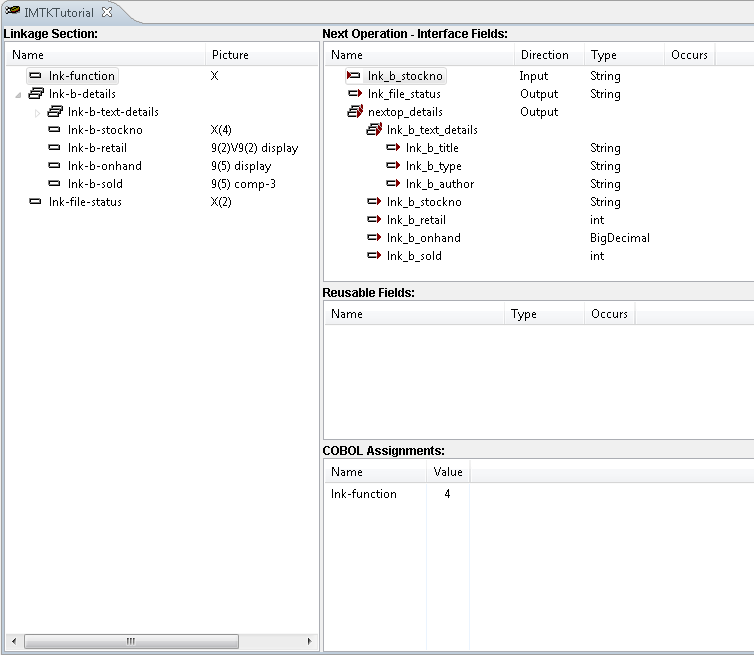Click the output icon beside lnk_b_retail

(x=374, y=220)
